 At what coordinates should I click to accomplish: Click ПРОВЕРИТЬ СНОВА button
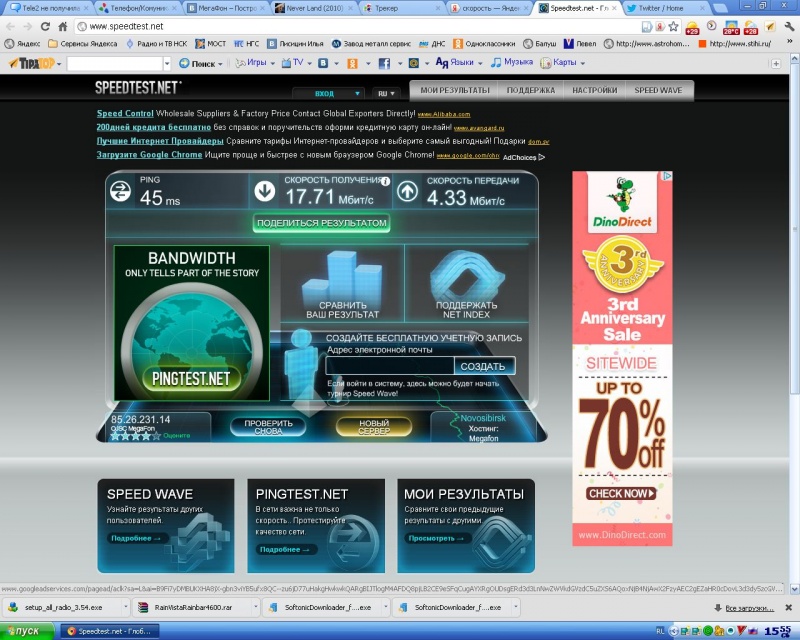coord(268,427)
